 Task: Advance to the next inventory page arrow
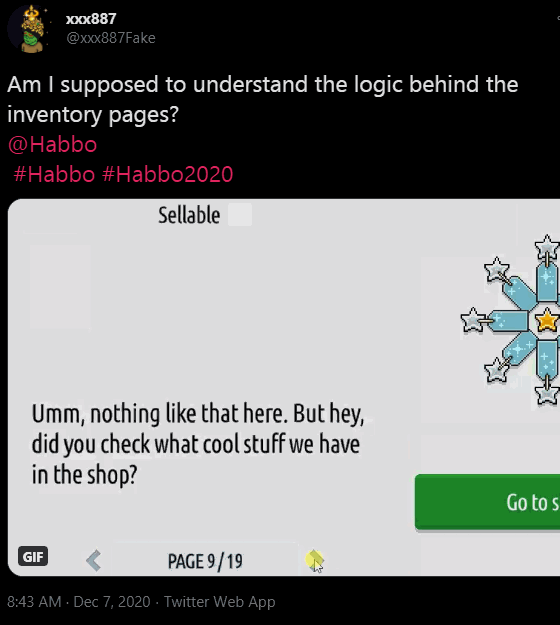[x=315, y=560]
